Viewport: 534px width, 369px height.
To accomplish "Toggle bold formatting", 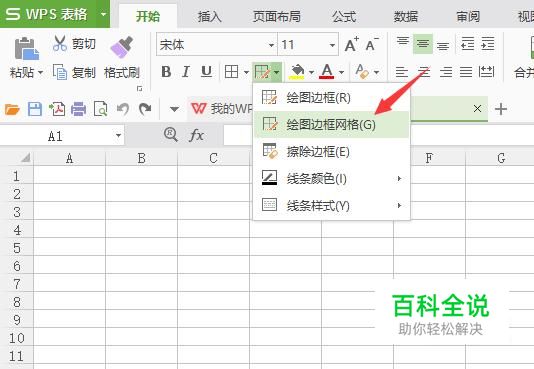I will [x=166, y=72].
